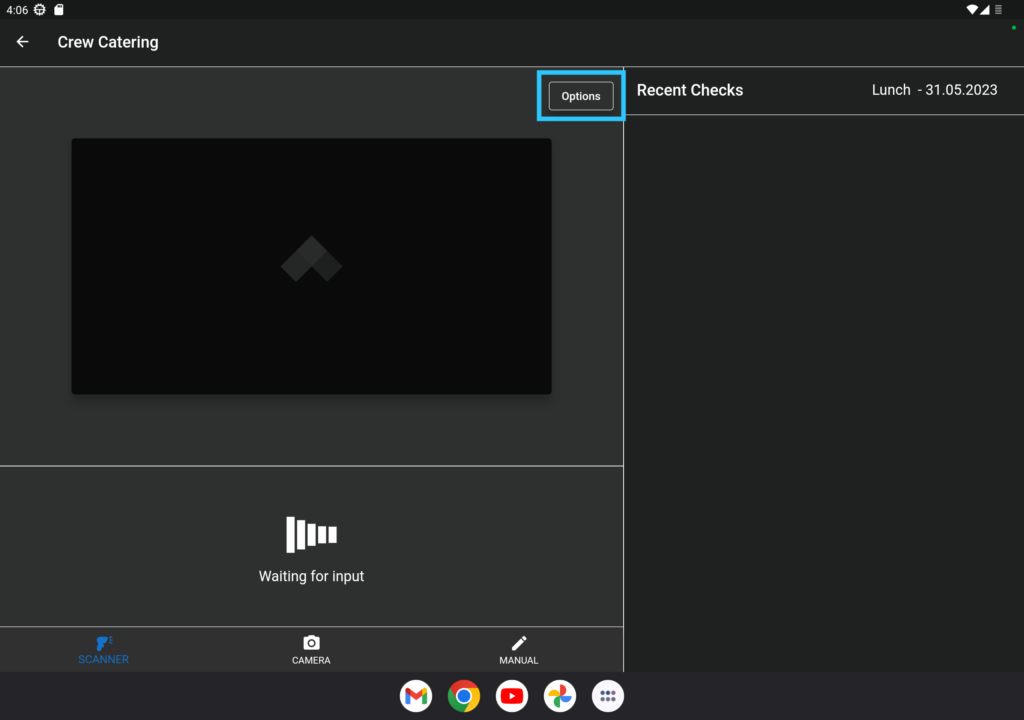Screen dimensions: 1024x720
Task: Click the Wi-Fi status icon
Action: 972,10
